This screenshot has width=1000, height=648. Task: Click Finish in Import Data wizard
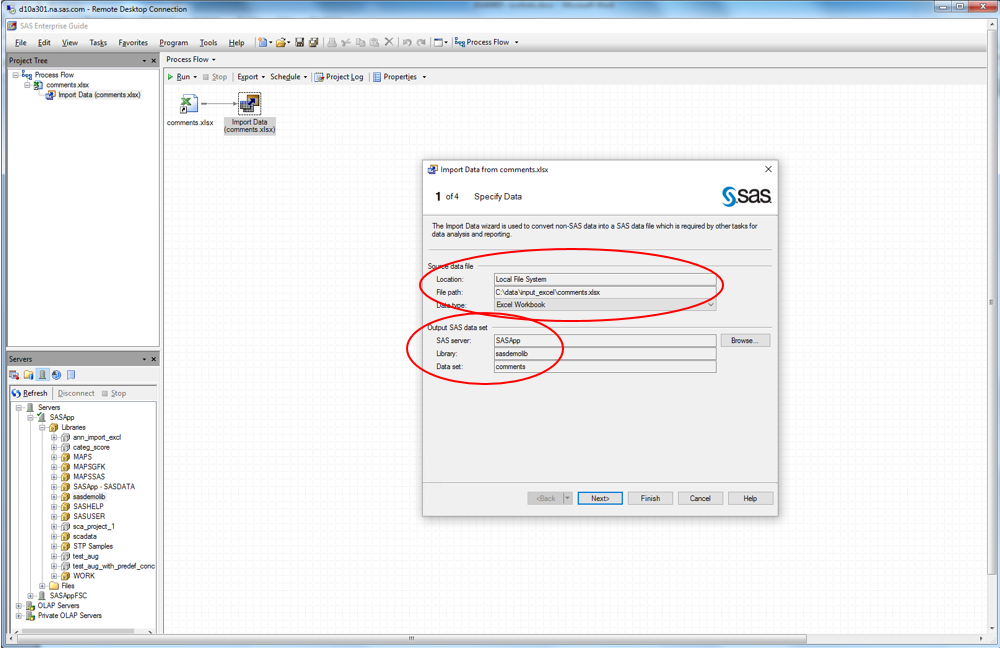point(650,498)
